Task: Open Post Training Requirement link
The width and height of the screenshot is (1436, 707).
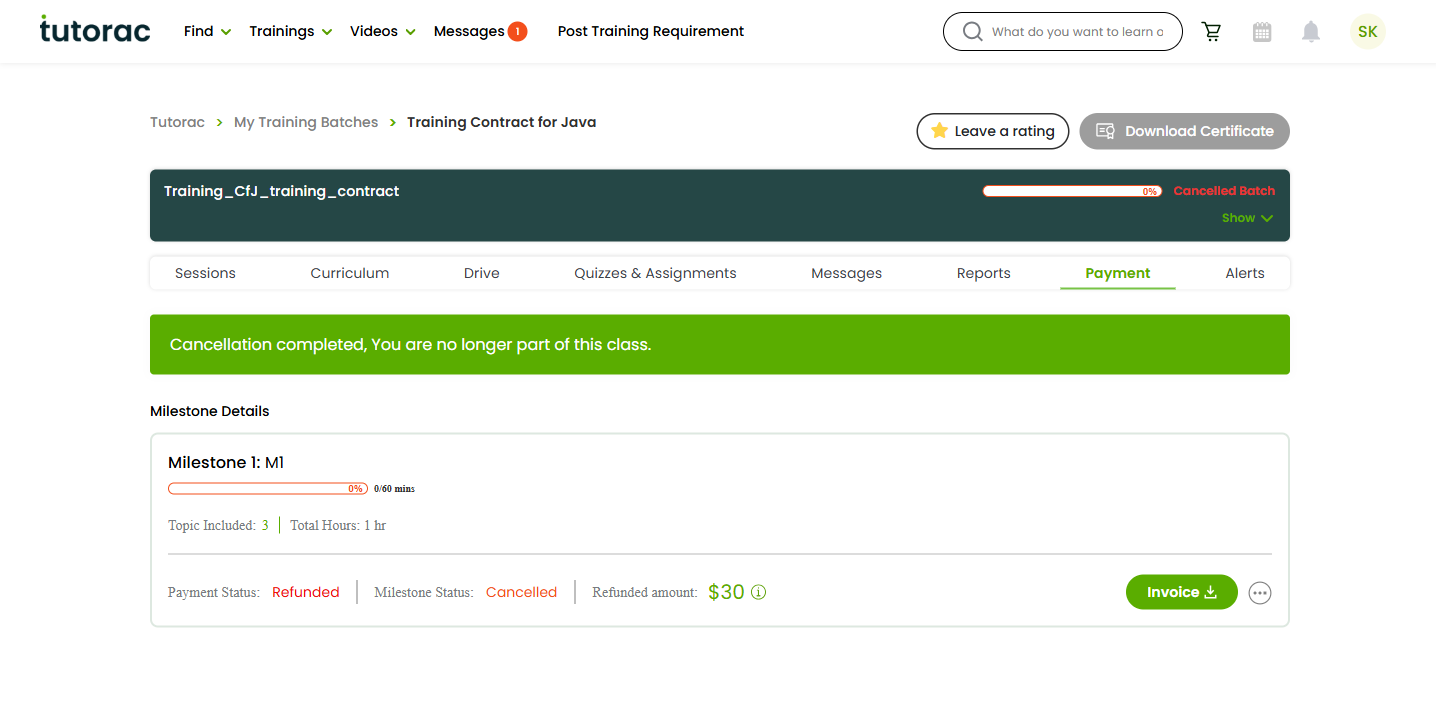Action: [x=651, y=32]
